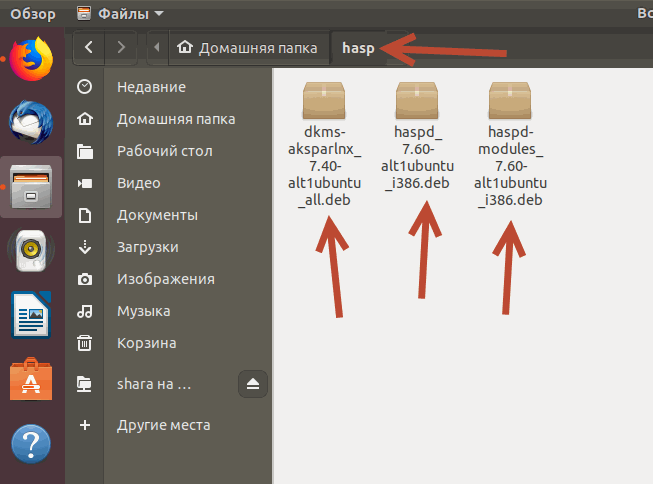Open Ubuntu Software center icon
653x484 pixels.
tap(32, 380)
